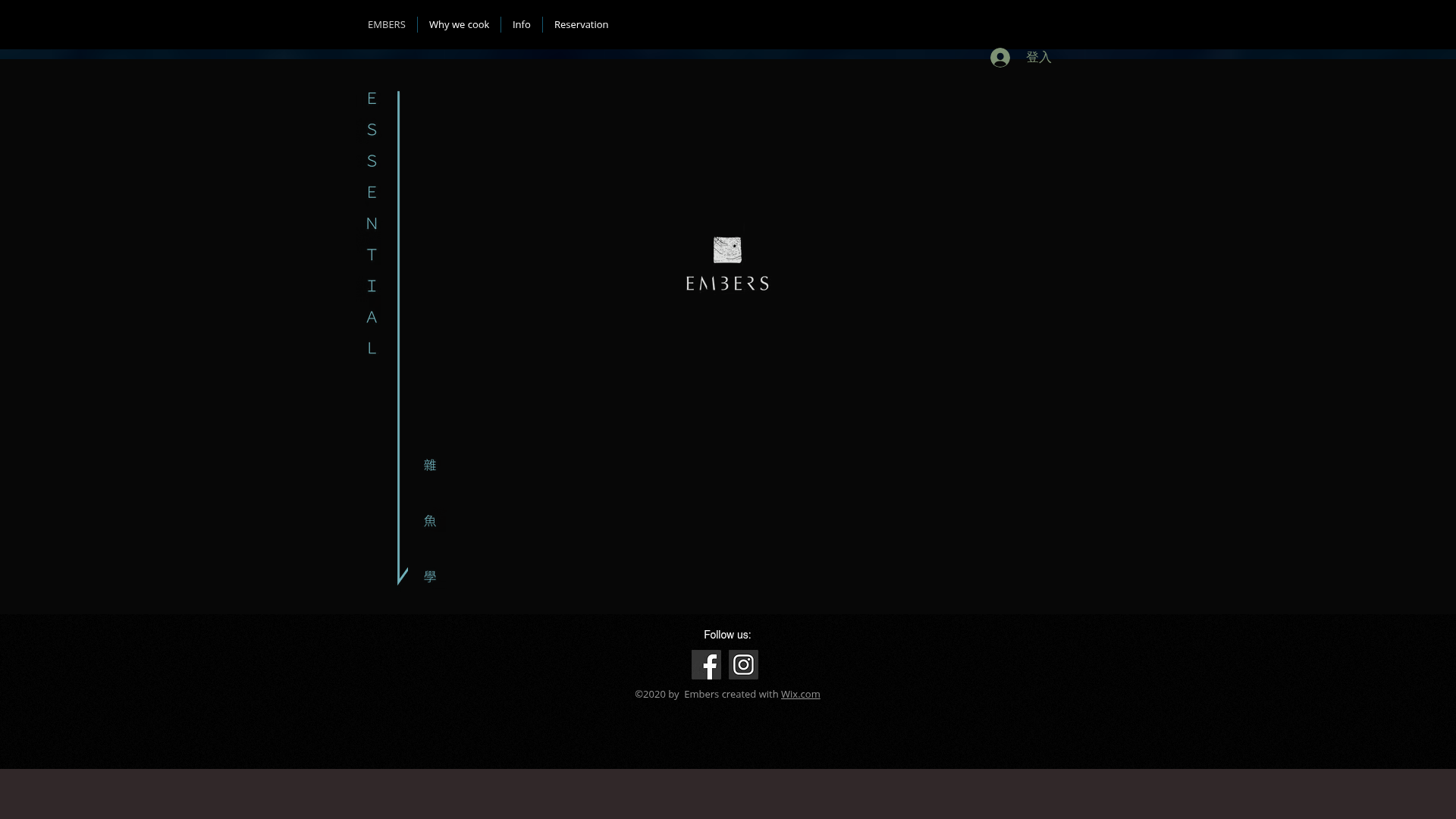Click the EMBERS wordmark under the logo
The image size is (1456, 819).
click(x=727, y=284)
